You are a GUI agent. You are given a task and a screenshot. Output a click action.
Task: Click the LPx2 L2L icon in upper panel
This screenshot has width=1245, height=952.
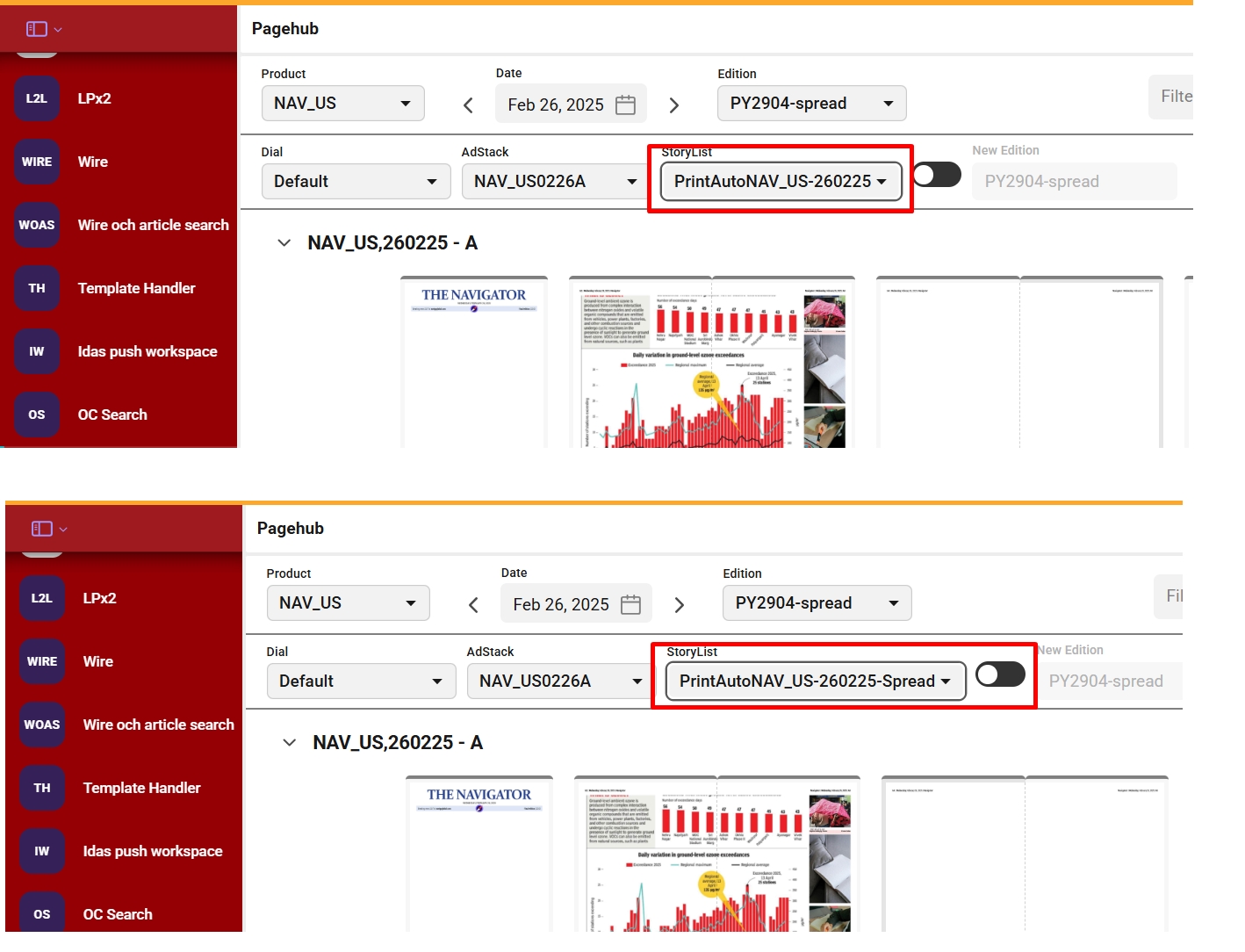[x=36, y=98]
